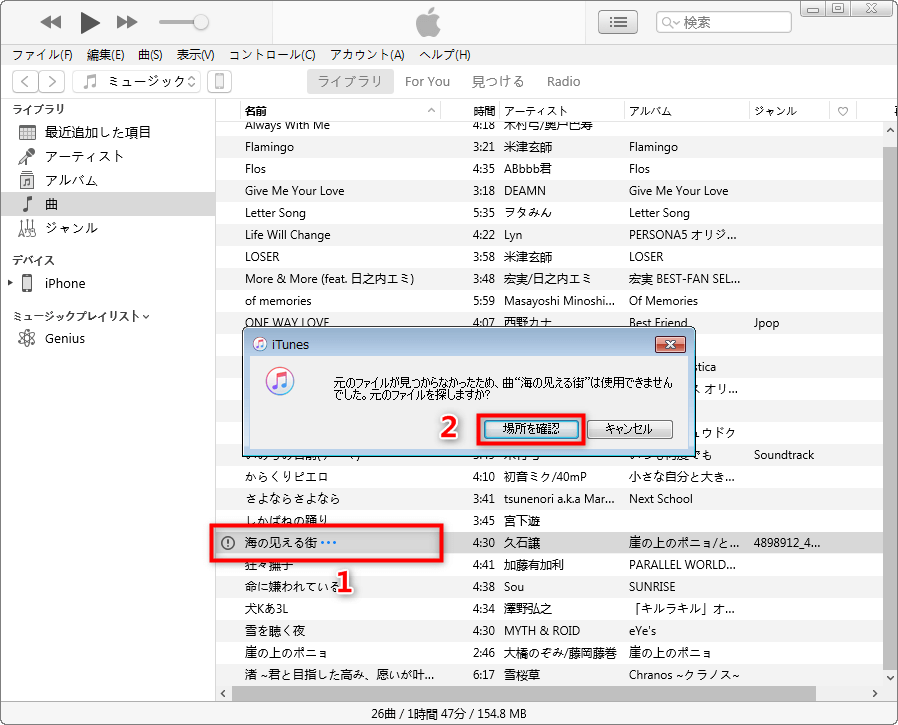
Task: Open the three-dot menu for 海の見える街
Action: coord(328,542)
